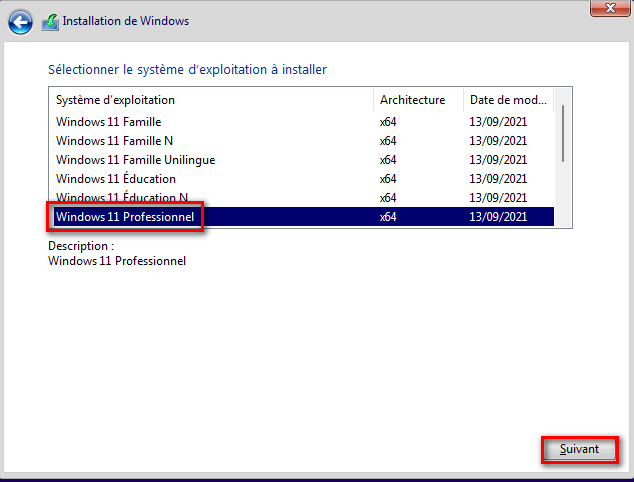
Task: Click the 13/09/2021 date in Famille Unilingue row
Action: click(x=497, y=160)
